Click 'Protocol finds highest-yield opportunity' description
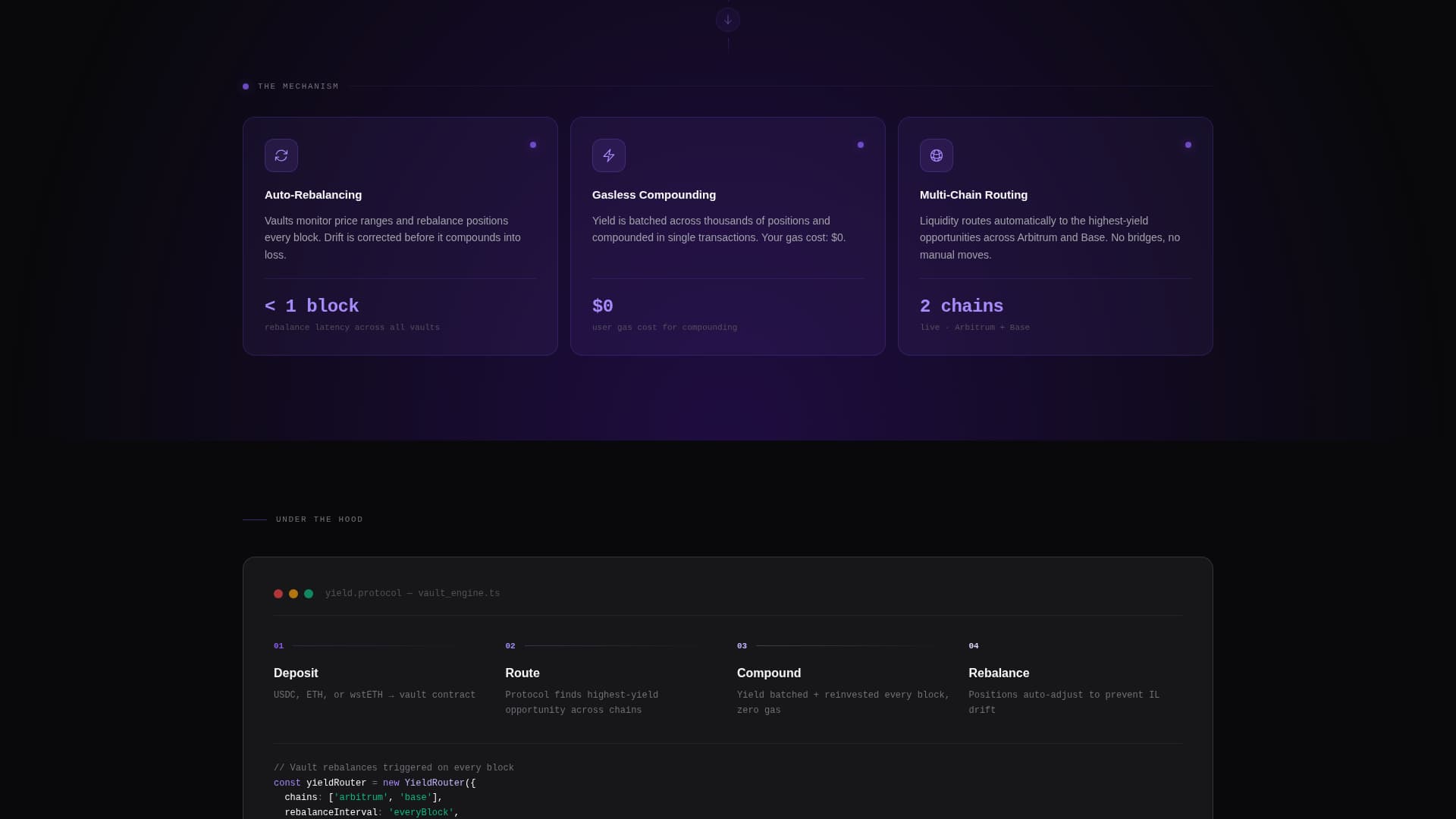1456x819 pixels. [x=582, y=703]
